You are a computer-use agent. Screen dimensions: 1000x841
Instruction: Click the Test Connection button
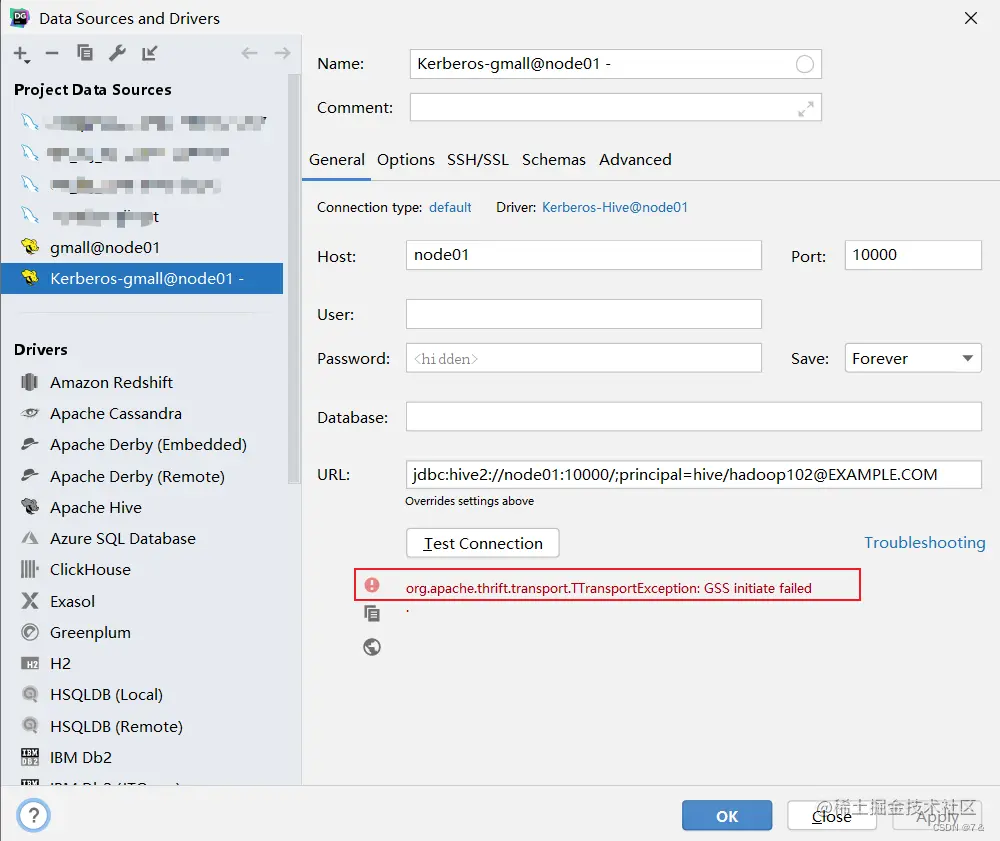pyautogui.click(x=483, y=543)
